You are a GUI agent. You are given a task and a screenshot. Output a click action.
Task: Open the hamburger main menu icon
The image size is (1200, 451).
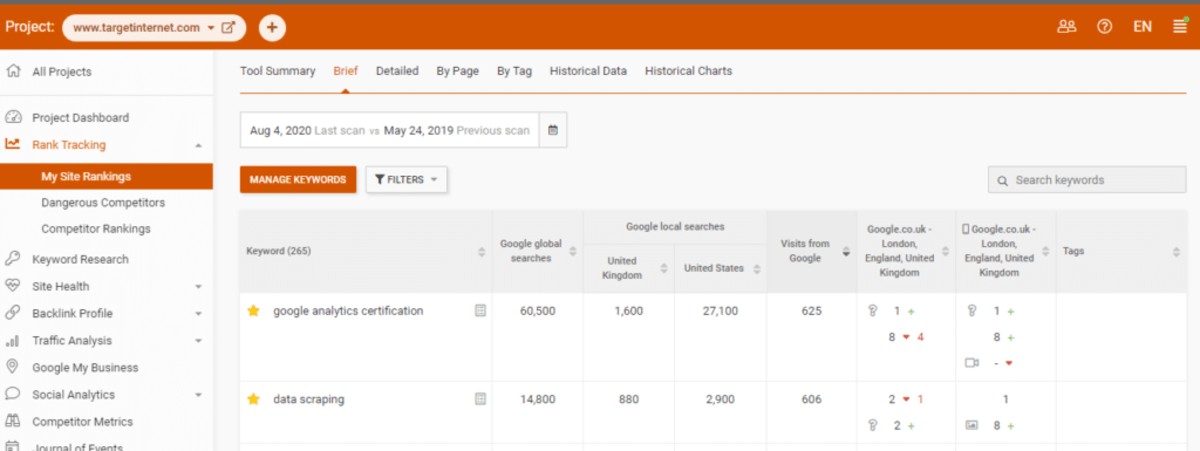pos(1180,27)
